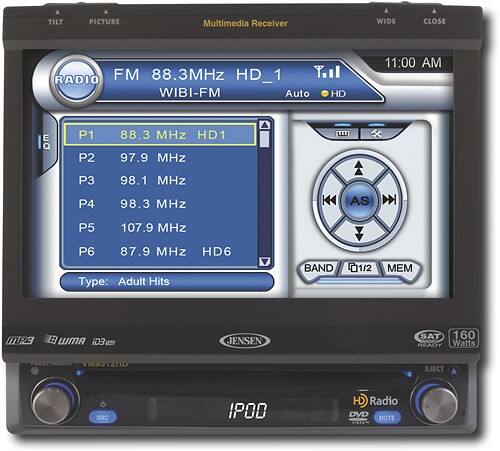The height and width of the screenshot is (451, 500).
Task: Tap the MEM button
Action: click(400, 268)
